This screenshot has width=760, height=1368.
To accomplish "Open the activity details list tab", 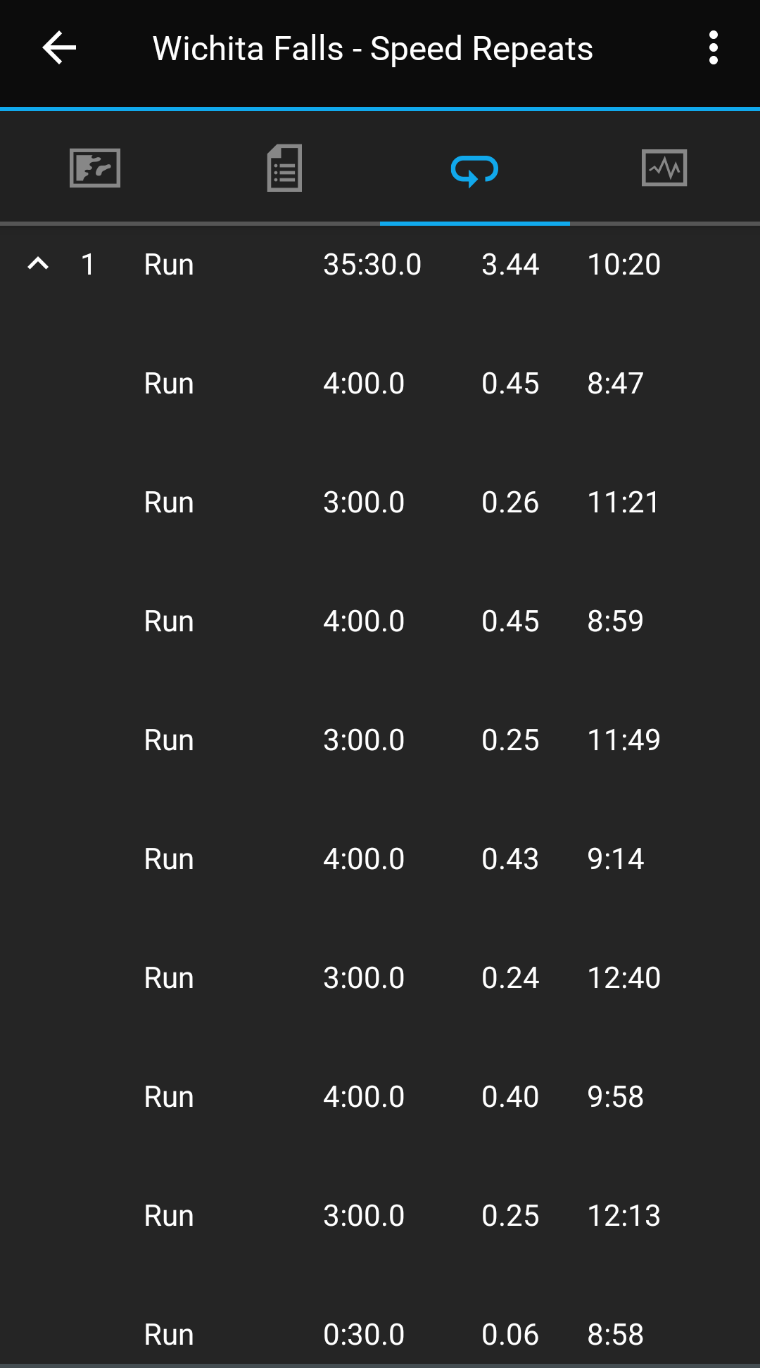I will [x=285, y=168].
